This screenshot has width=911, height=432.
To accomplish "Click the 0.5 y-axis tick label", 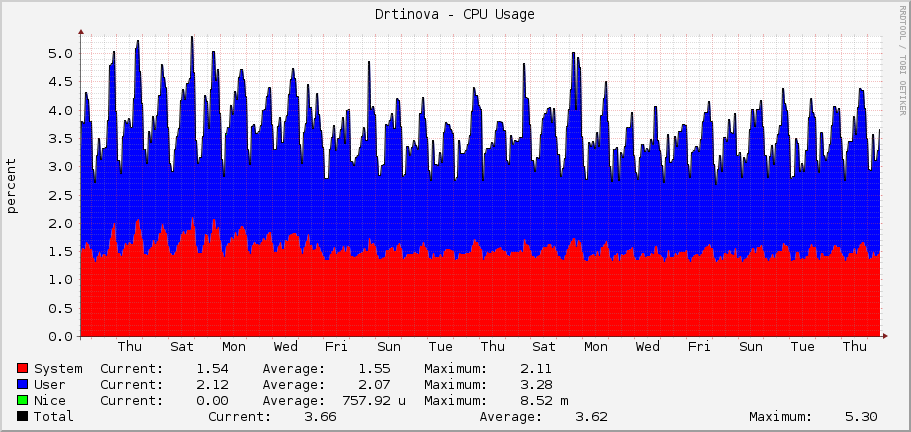I will tap(60, 308).
